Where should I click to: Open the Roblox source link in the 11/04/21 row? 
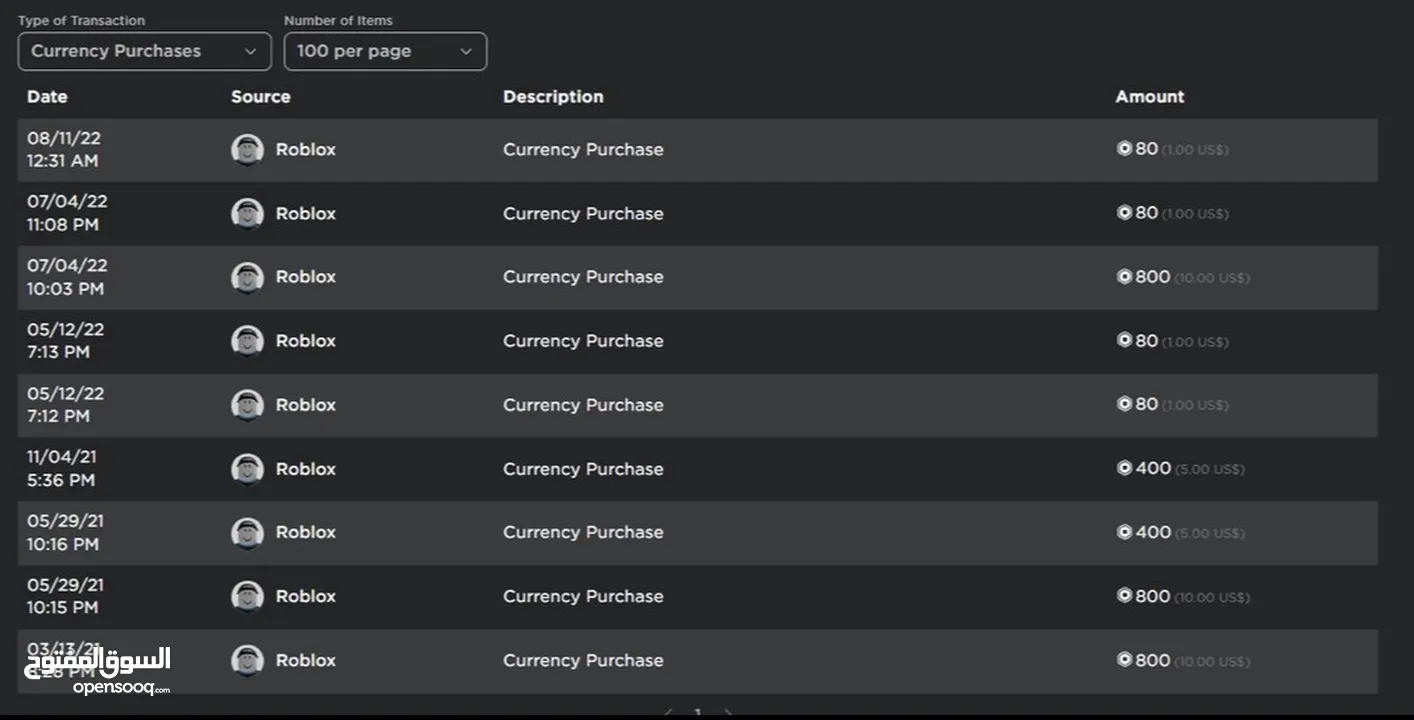[x=306, y=469]
